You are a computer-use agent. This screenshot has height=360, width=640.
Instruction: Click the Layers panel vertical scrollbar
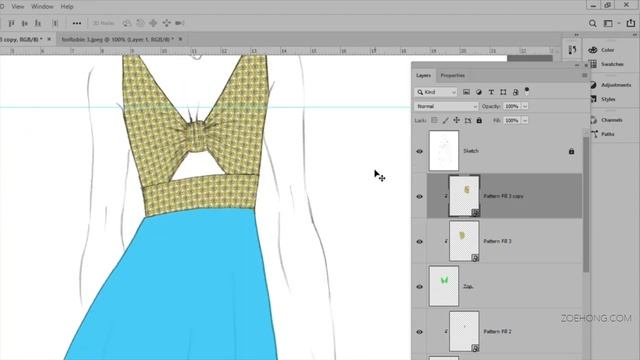(586, 204)
